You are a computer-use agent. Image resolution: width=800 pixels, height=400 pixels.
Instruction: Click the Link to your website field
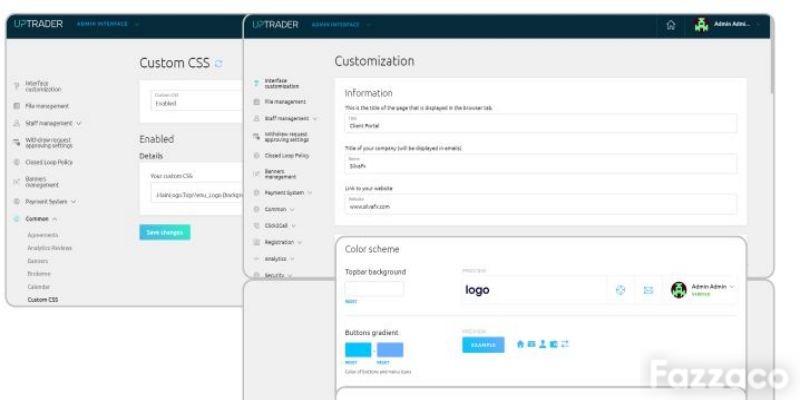pos(541,204)
